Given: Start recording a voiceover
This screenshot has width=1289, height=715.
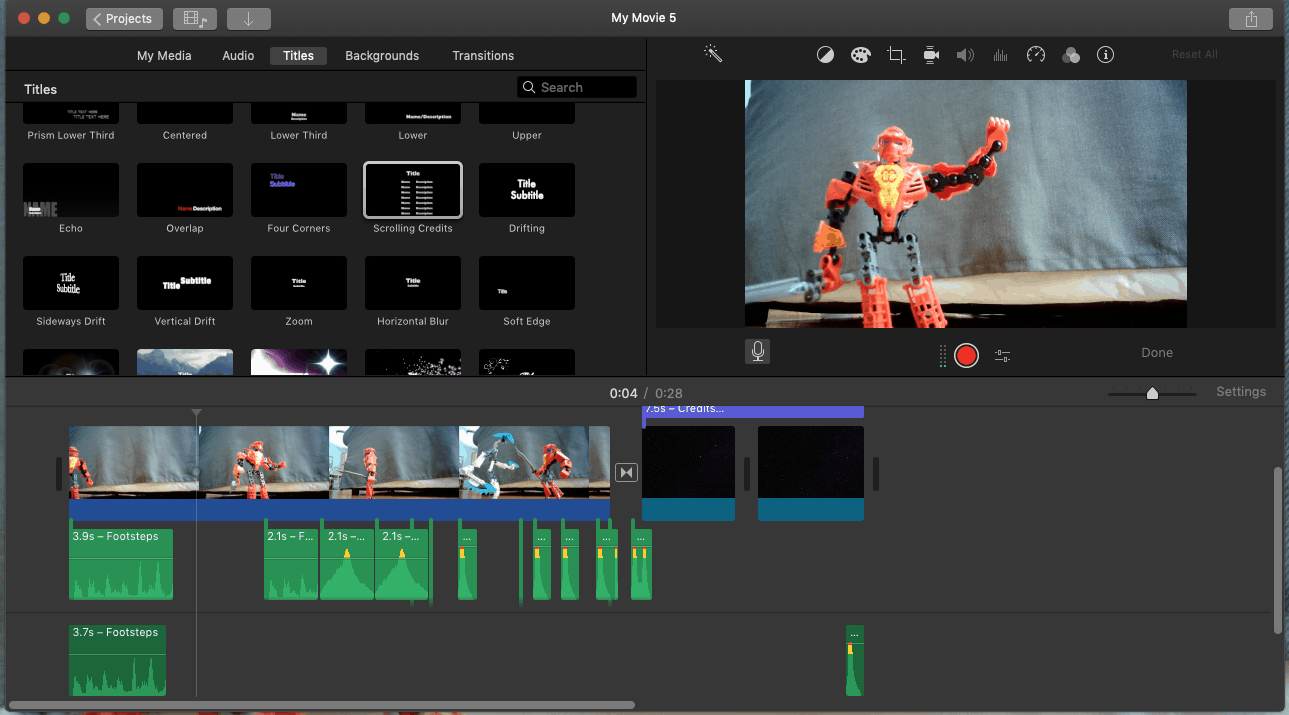Looking at the screenshot, I should (x=965, y=355).
